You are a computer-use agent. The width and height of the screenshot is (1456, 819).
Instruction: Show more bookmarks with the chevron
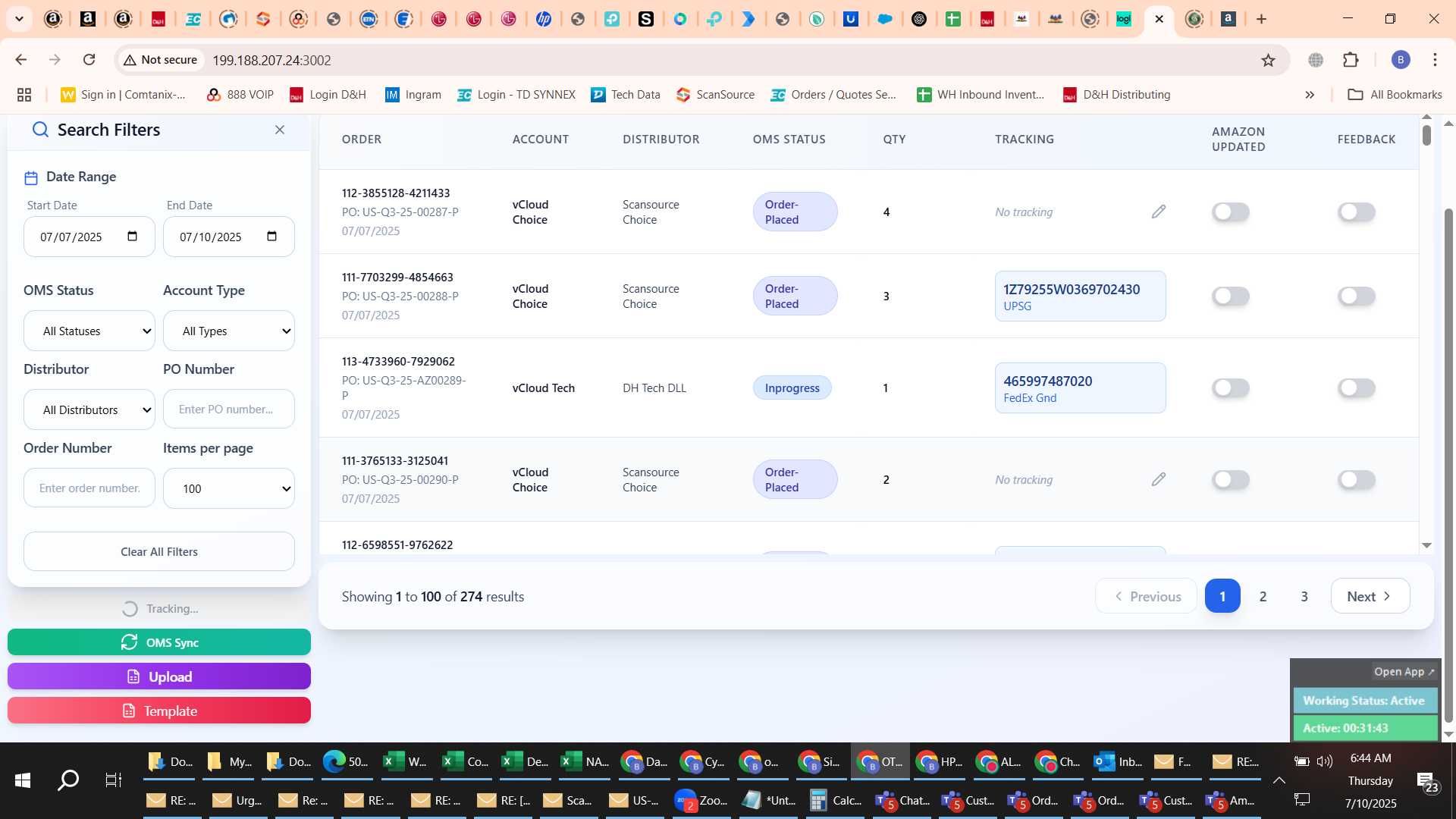tap(1310, 95)
